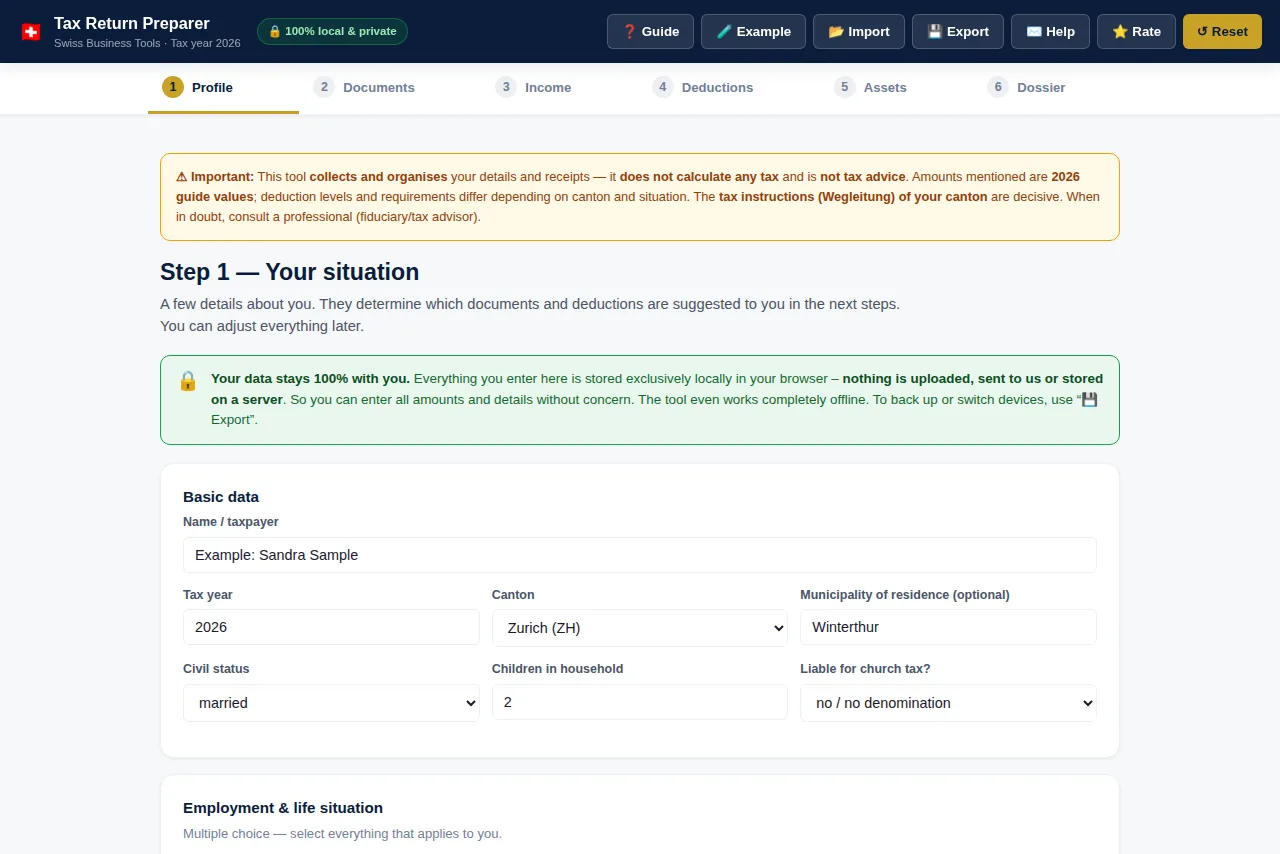Select the Deductions step tab

click(702, 88)
